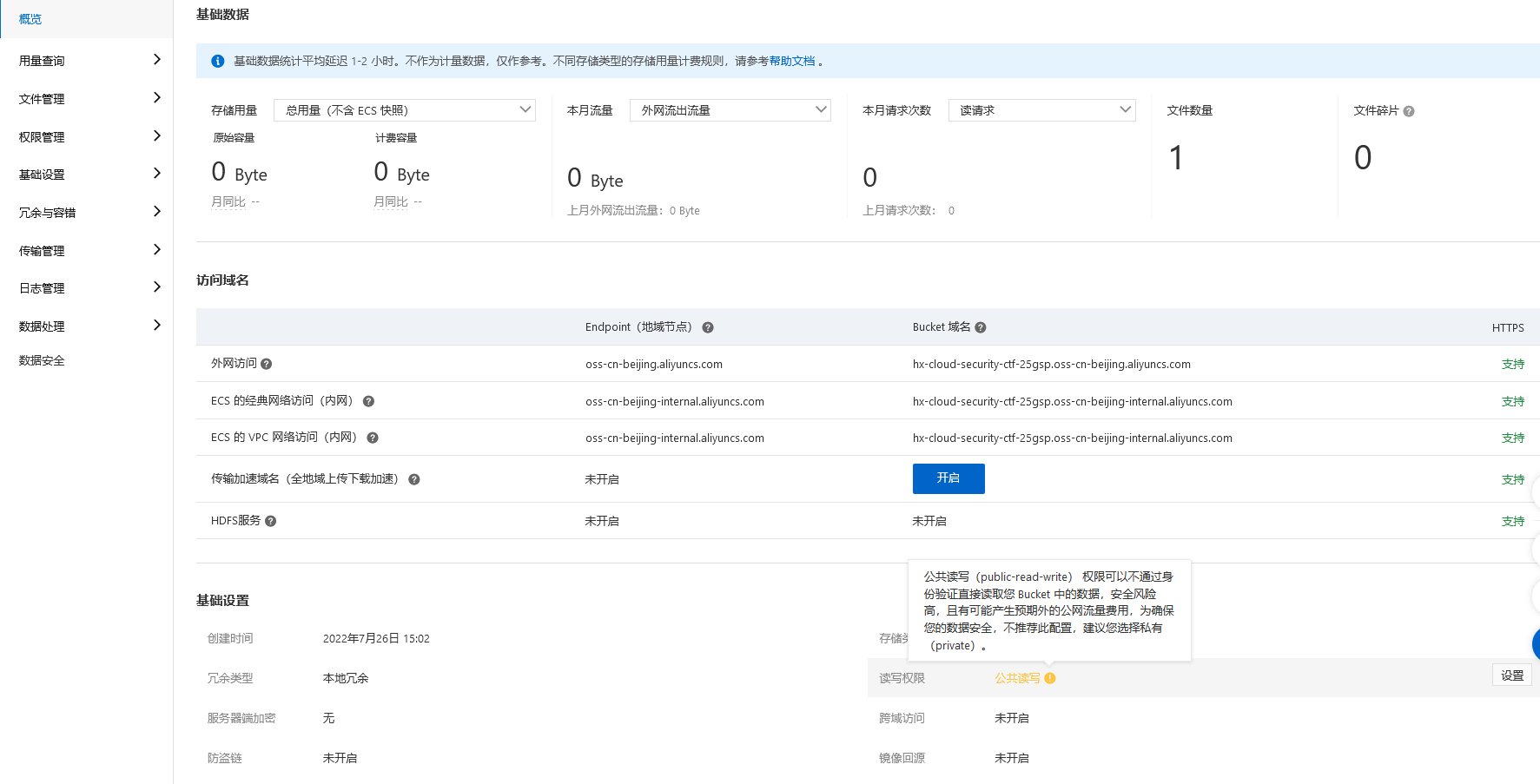
Task: Open the 帮助文档 link
Action: (792, 61)
